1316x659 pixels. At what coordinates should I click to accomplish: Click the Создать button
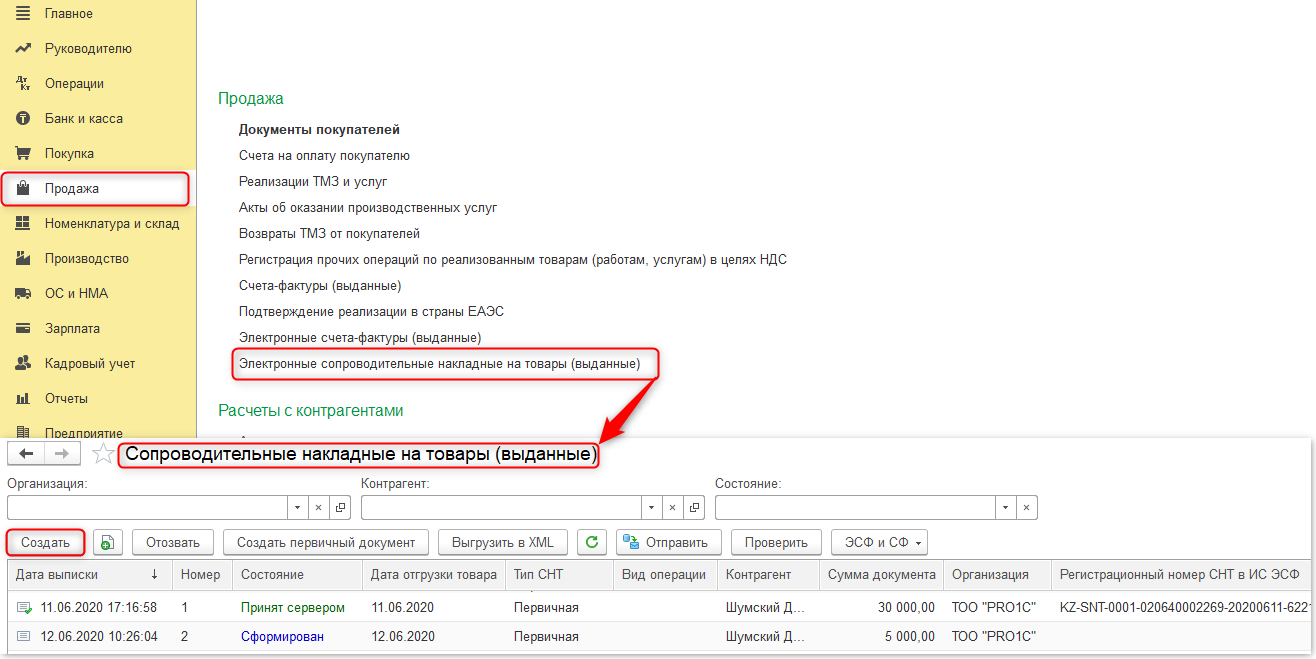coord(45,542)
